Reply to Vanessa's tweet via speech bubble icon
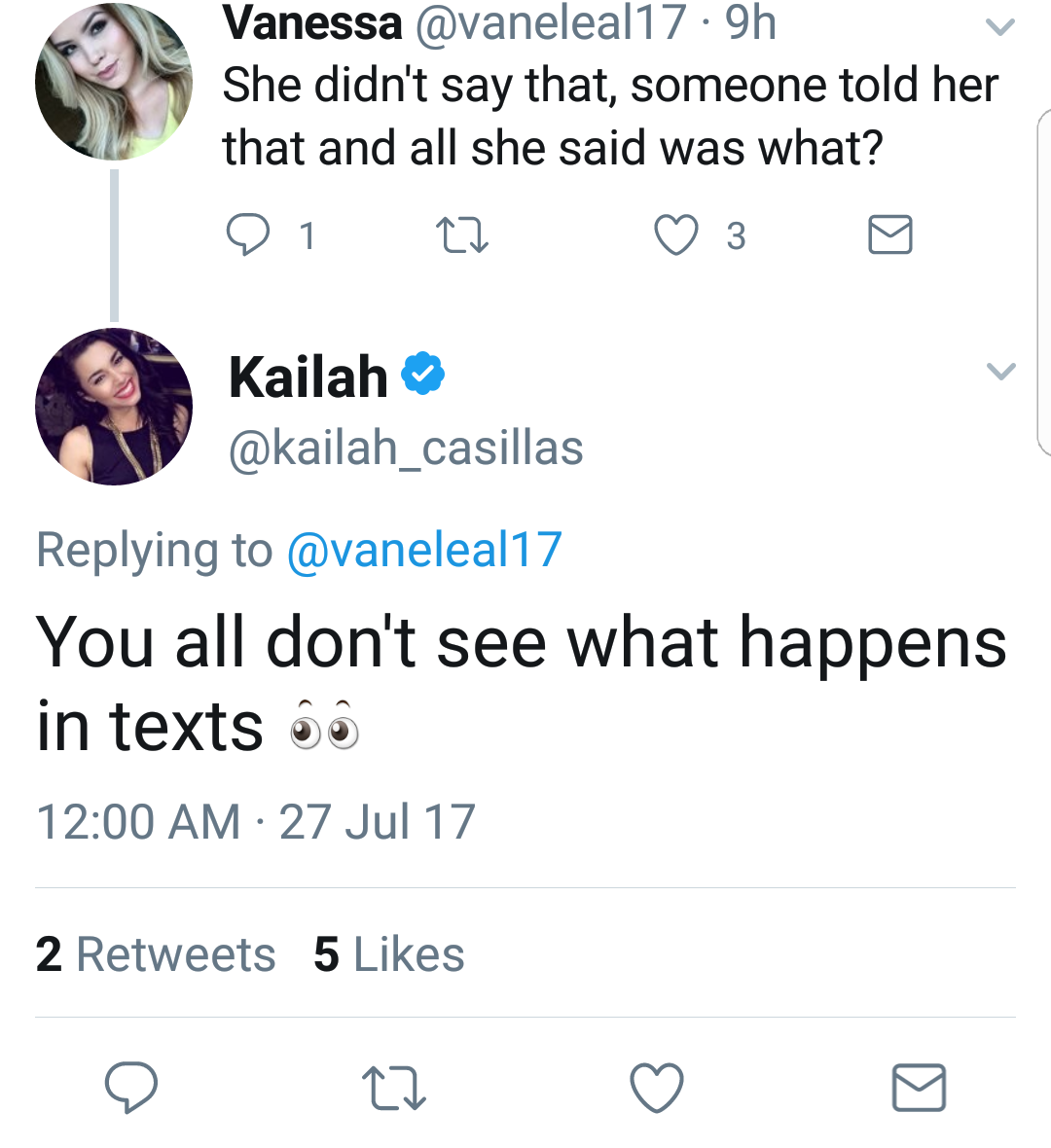 (x=247, y=235)
